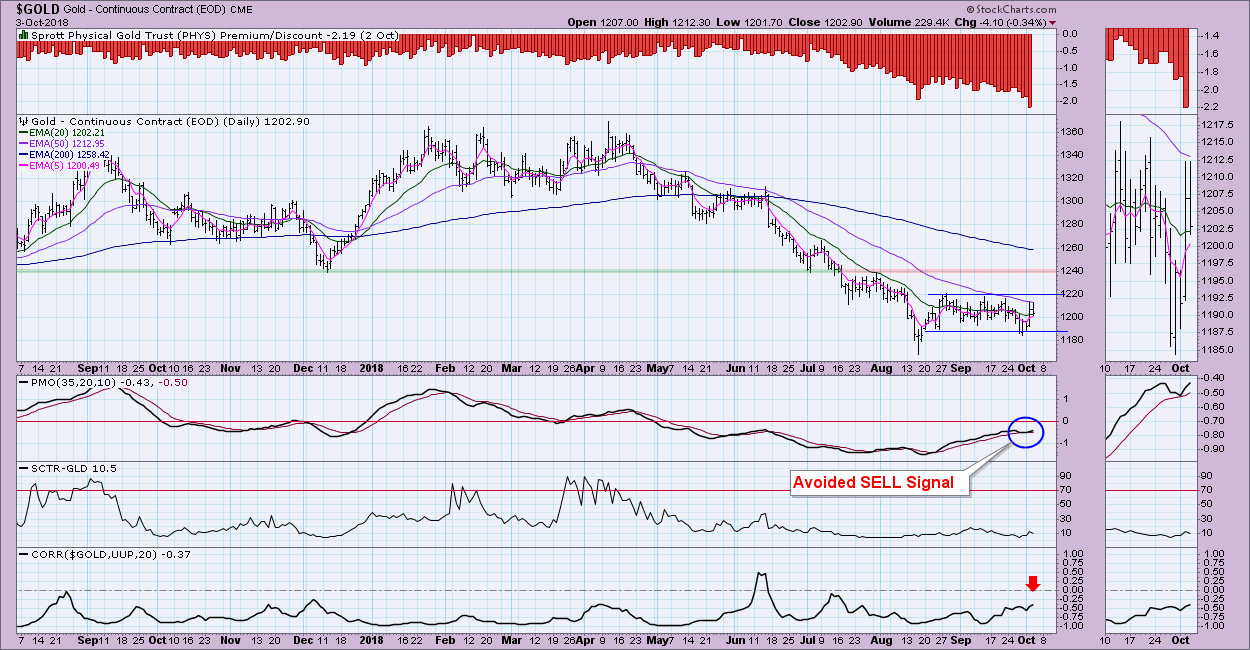This screenshot has width=1250, height=650.
Task: Open the StockCharts.com watermark link
Action: point(1196,8)
